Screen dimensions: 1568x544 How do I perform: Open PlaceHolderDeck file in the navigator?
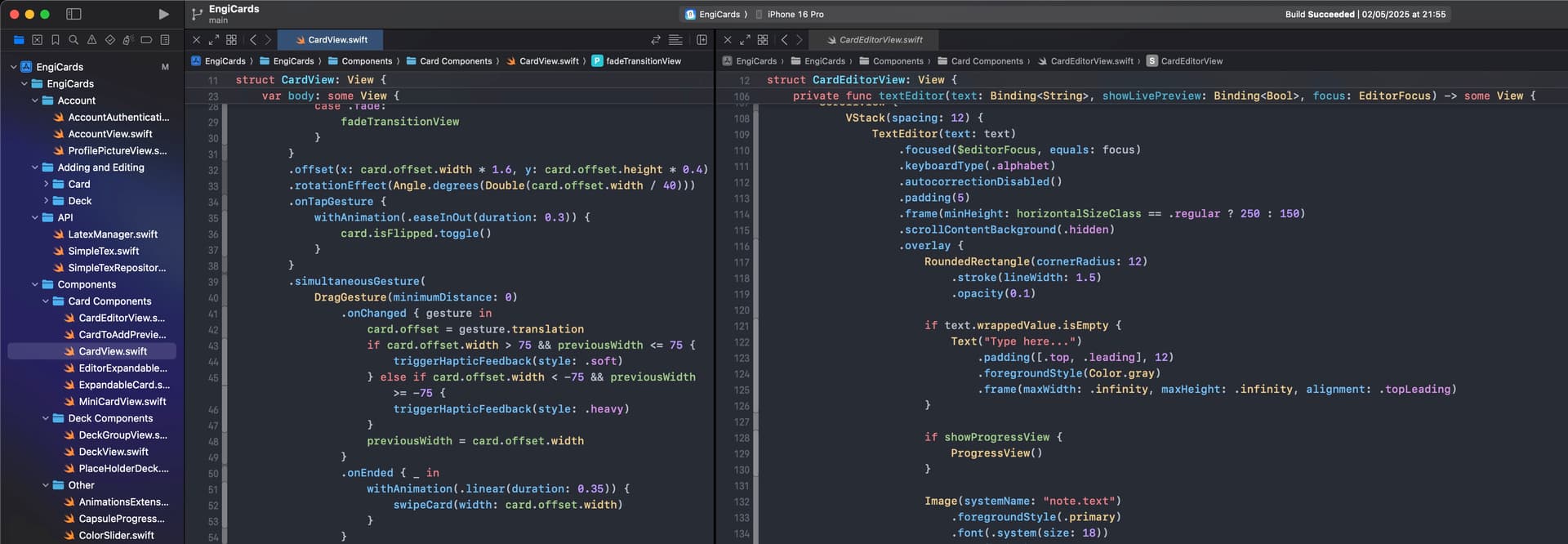tap(123, 468)
